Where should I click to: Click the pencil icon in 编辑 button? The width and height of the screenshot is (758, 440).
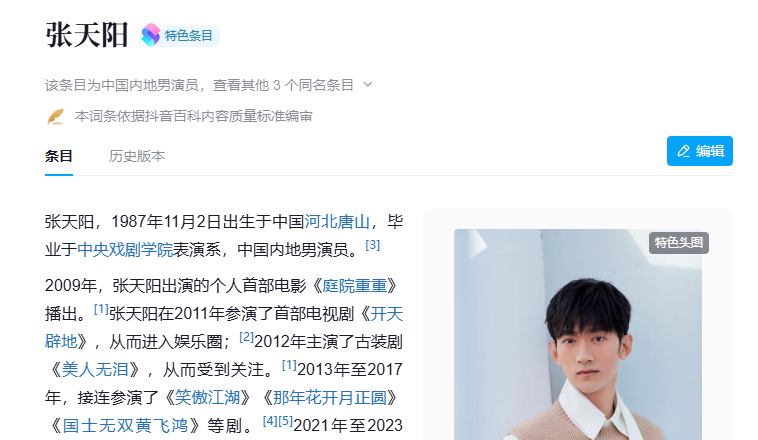pyautogui.click(x=683, y=151)
